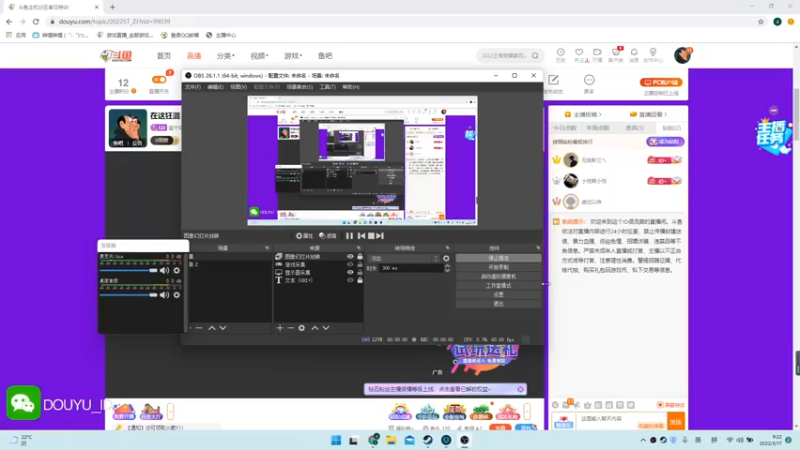
Task: Click the 启动虚拟摄像机 button
Action: click(498, 277)
